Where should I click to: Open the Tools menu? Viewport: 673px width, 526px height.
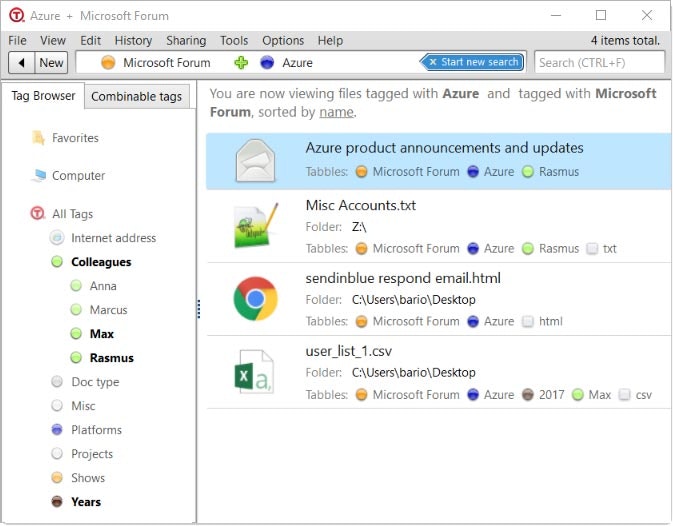click(234, 40)
